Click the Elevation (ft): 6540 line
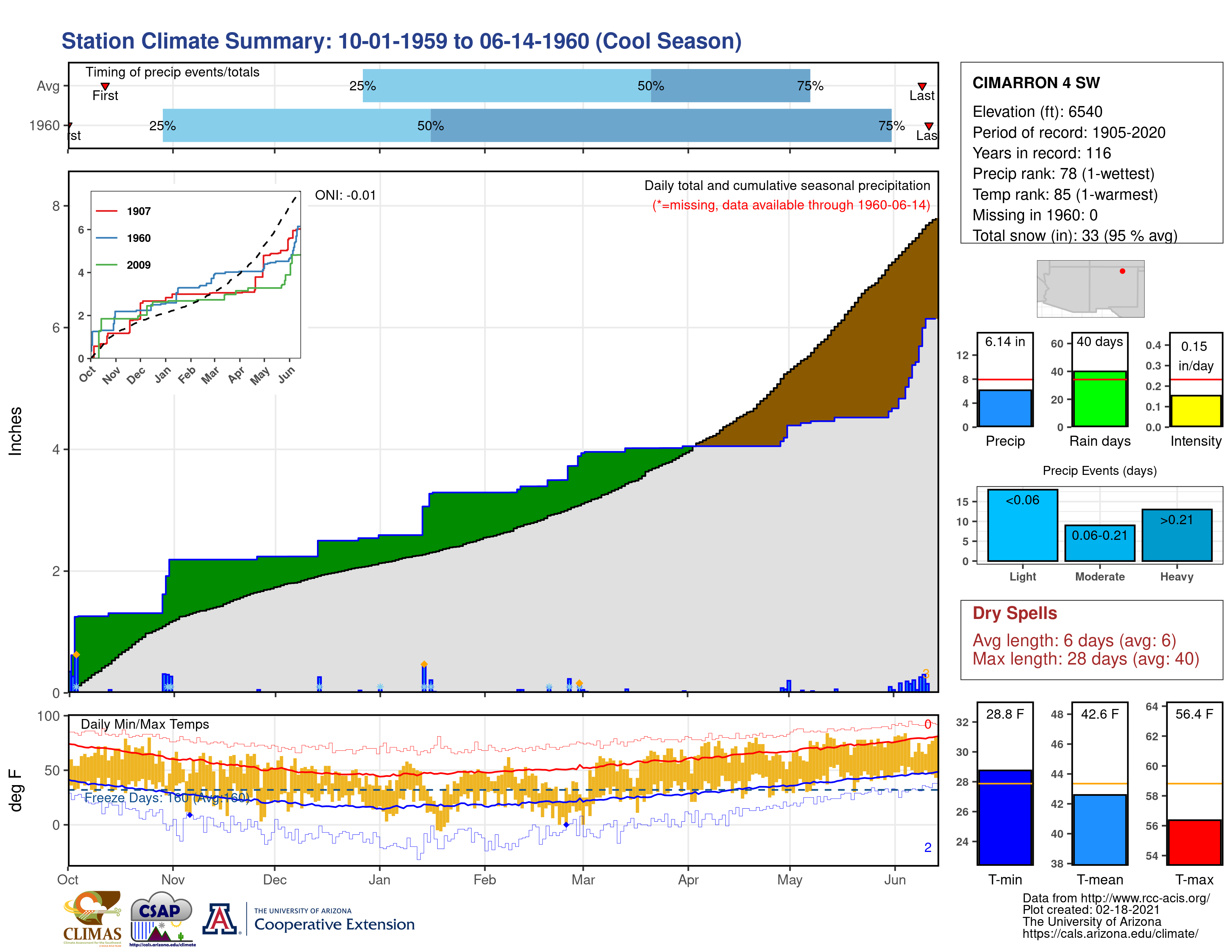Screen dimensions: 1232x952 1037,112
